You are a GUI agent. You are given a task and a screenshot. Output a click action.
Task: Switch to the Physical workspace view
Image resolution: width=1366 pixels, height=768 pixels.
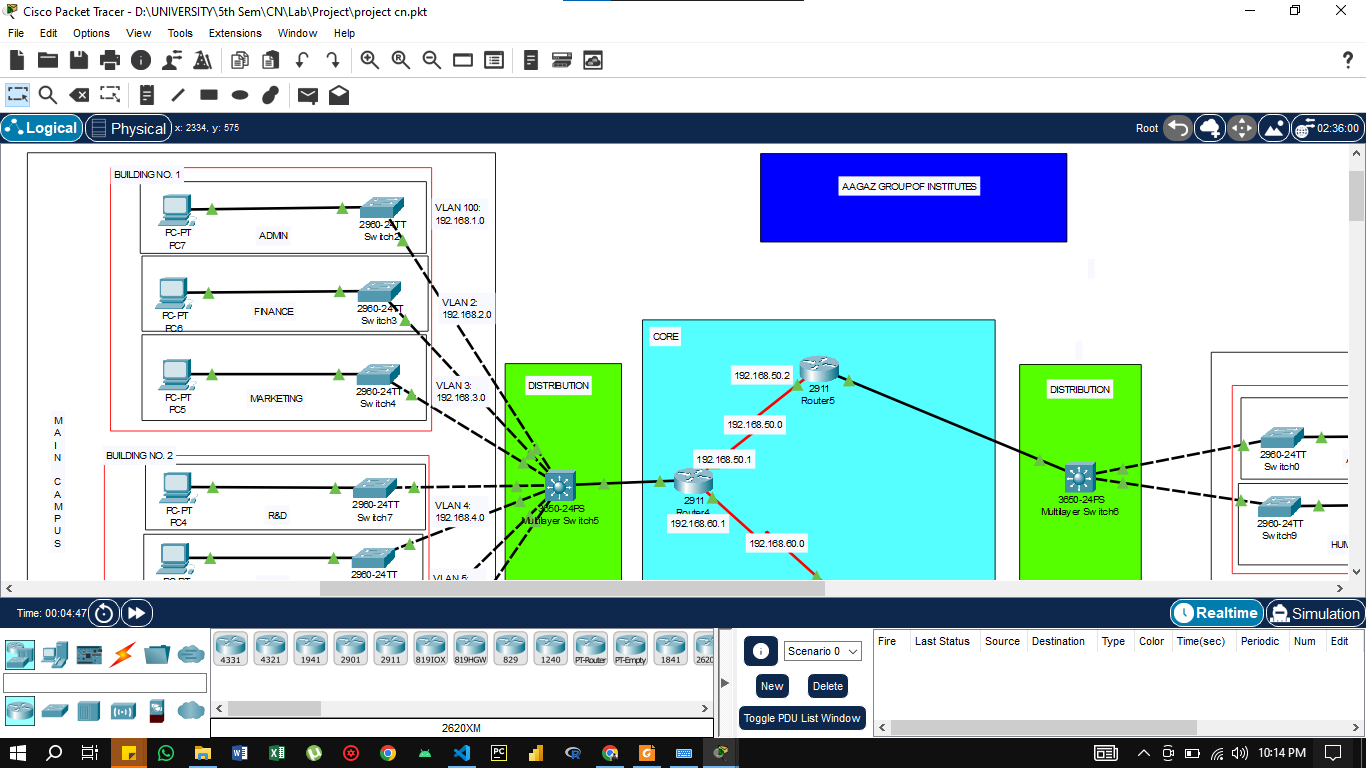coord(128,128)
